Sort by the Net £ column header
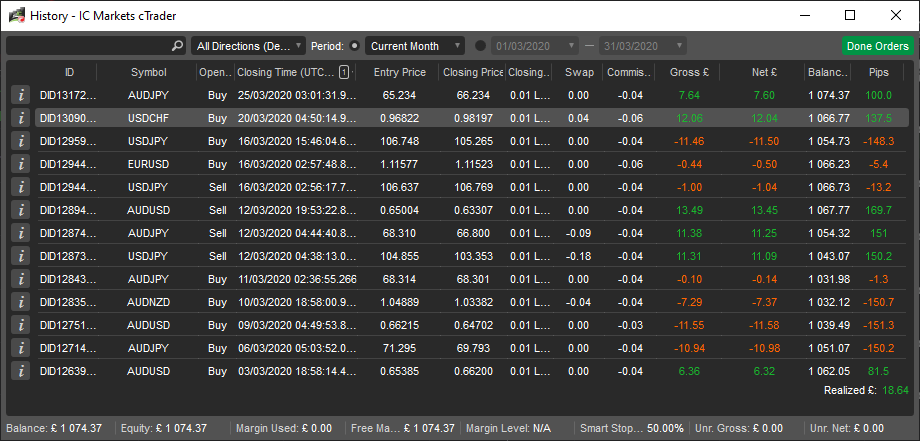The width and height of the screenshot is (920, 441). click(764, 73)
